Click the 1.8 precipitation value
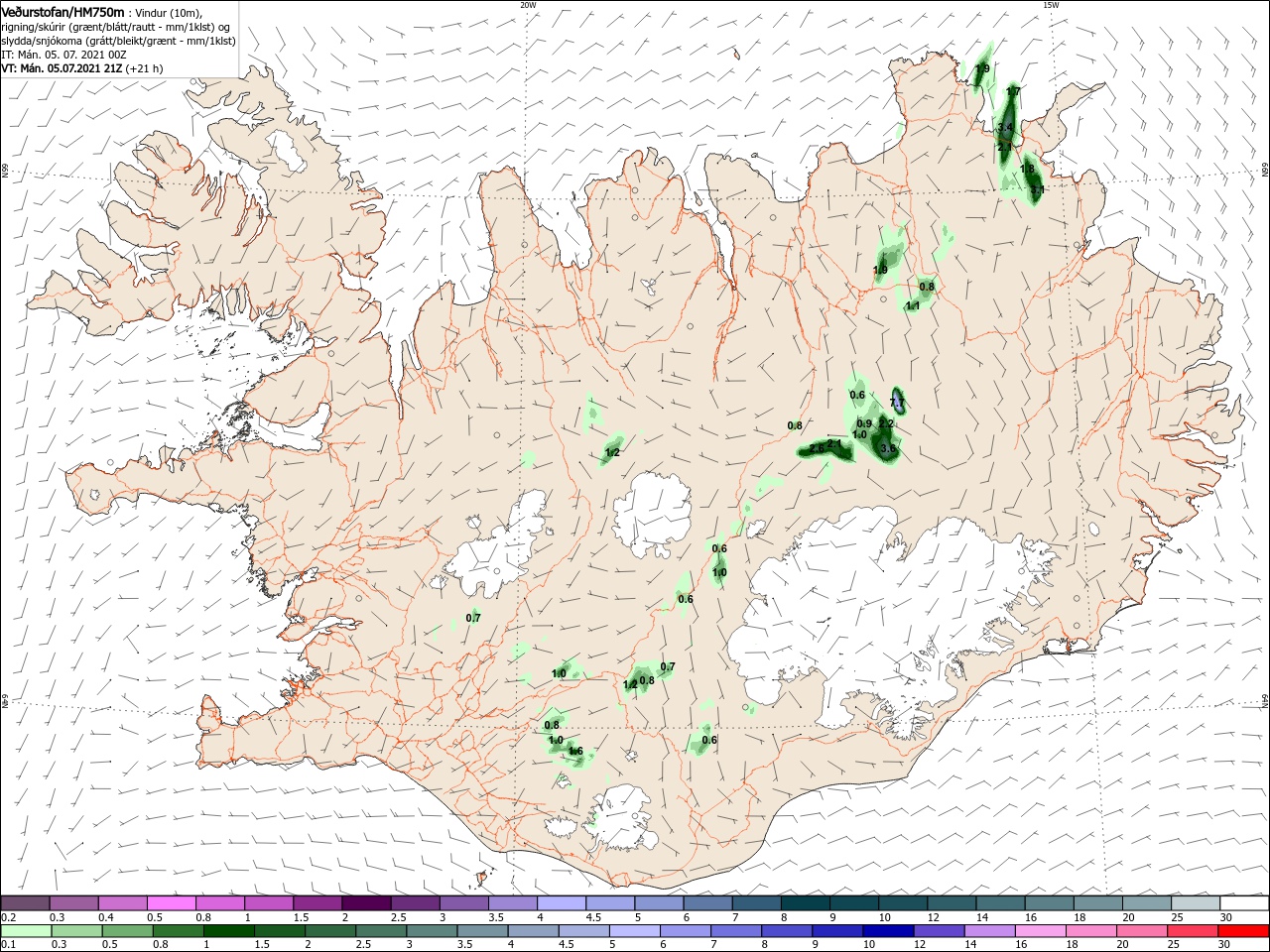1270x952 pixels. coord(1028,170)
